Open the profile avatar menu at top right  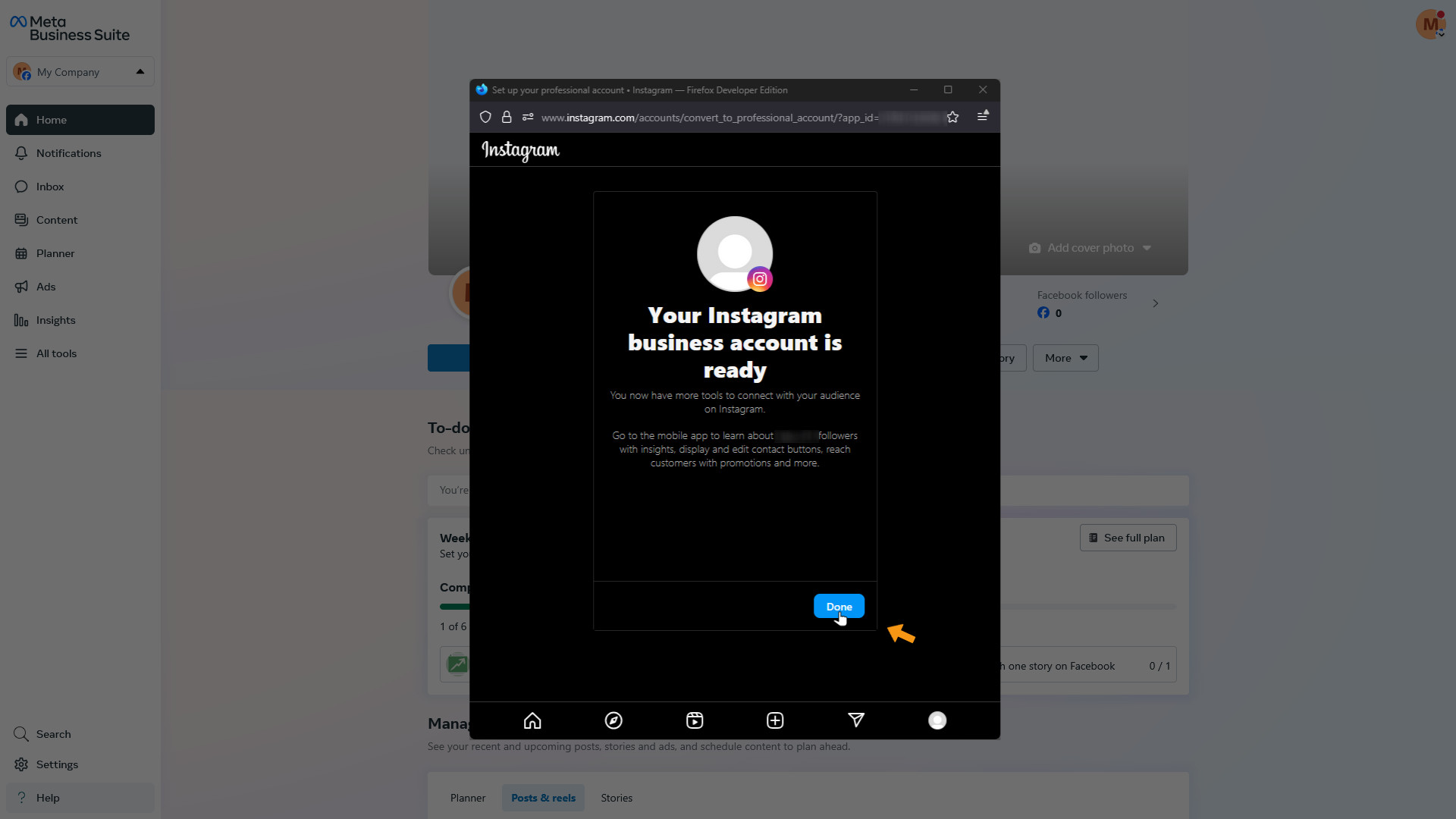coord(1430,24)
